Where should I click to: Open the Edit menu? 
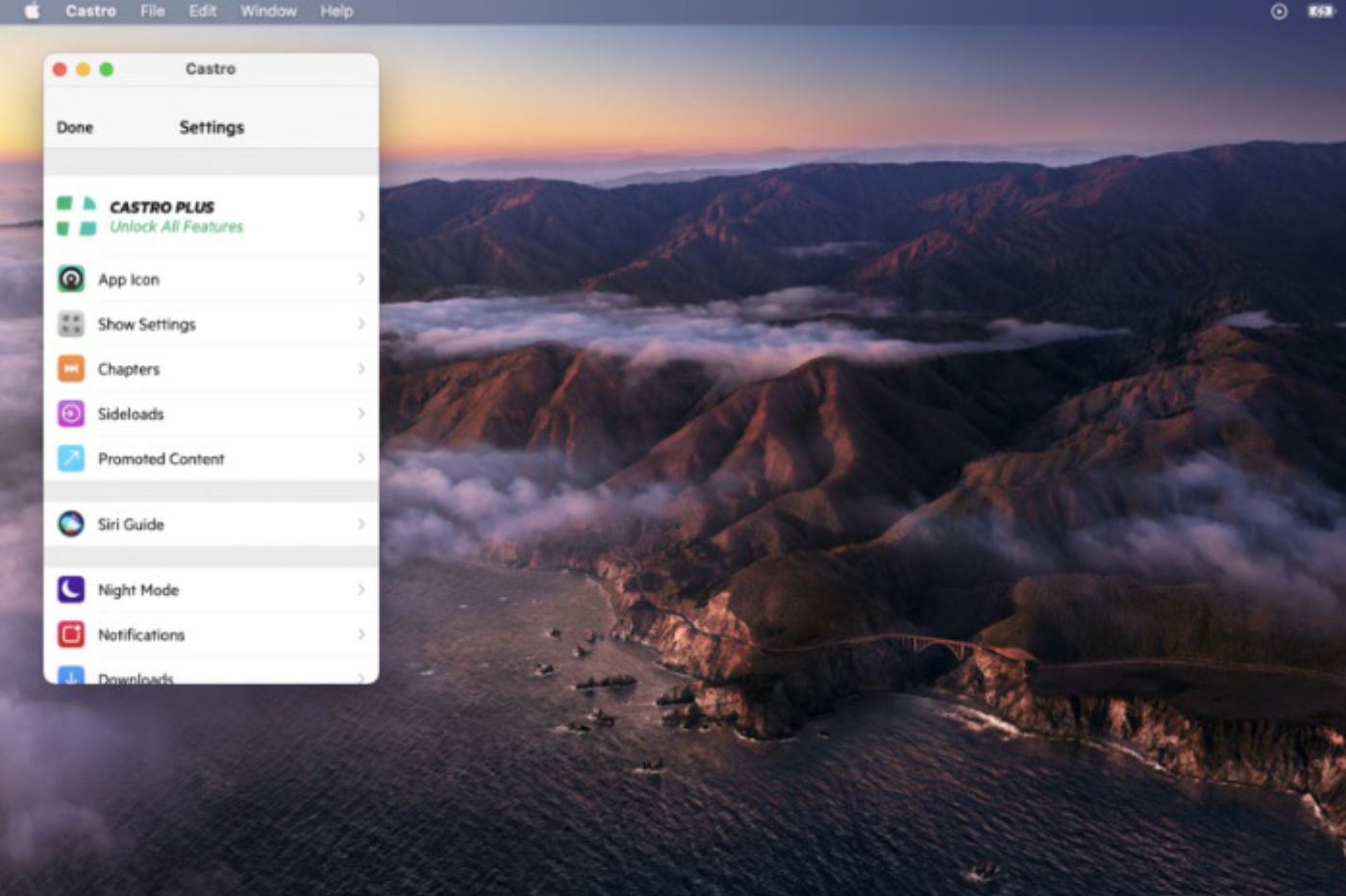click(202, 12)
